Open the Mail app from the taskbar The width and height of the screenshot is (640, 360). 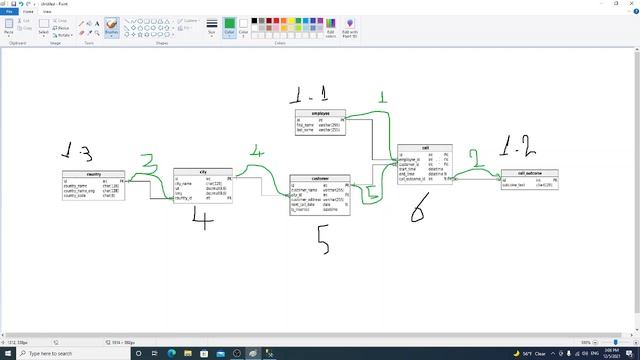pos(220,353)
